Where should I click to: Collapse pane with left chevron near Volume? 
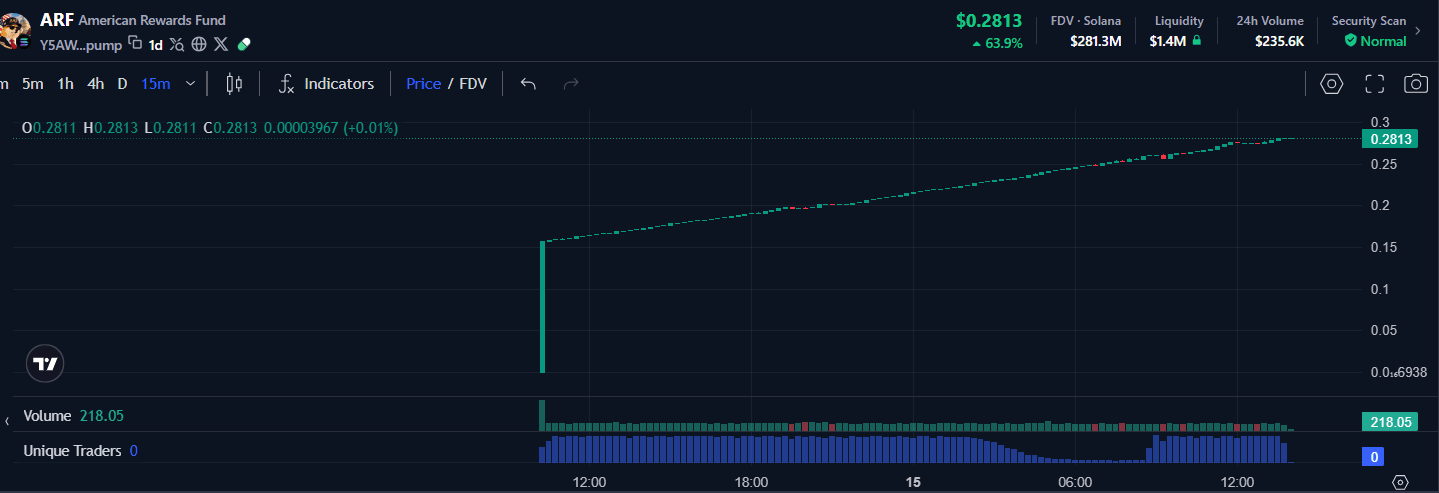[7, 421]
